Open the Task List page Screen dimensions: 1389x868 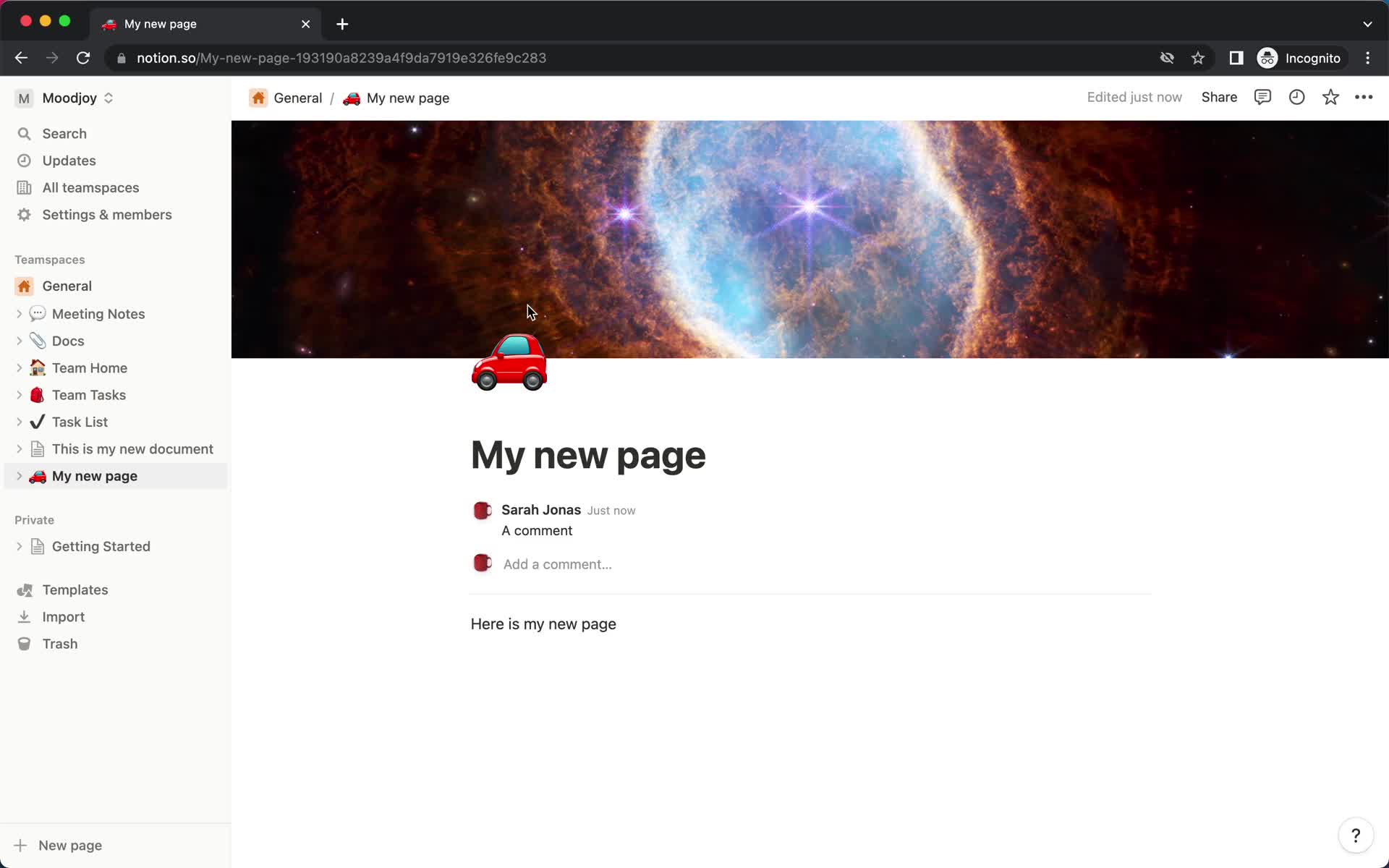click(79, 421)
